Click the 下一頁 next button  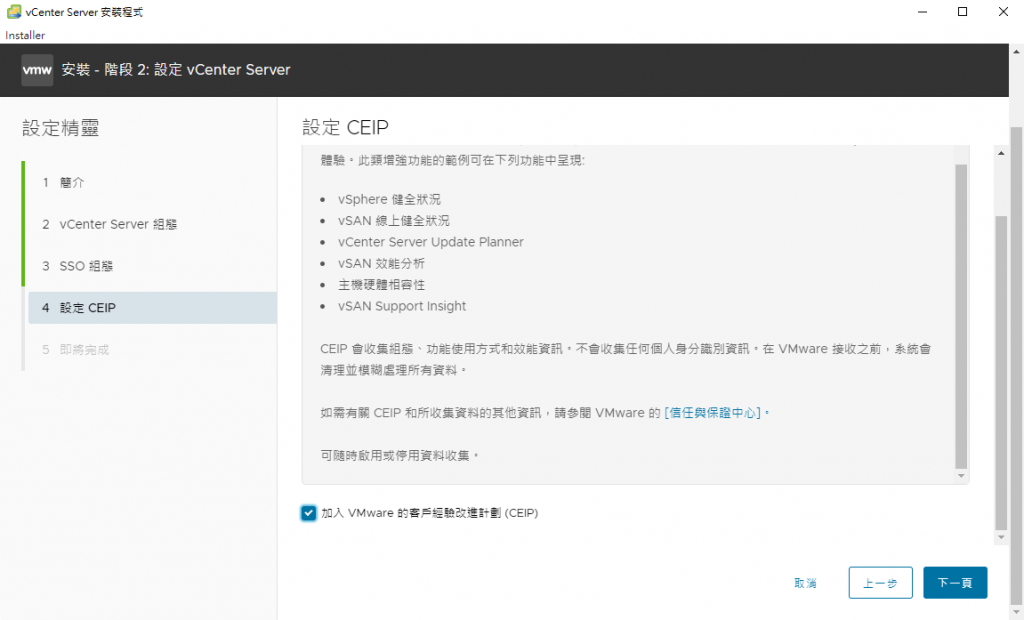click(x=955, y=583)
